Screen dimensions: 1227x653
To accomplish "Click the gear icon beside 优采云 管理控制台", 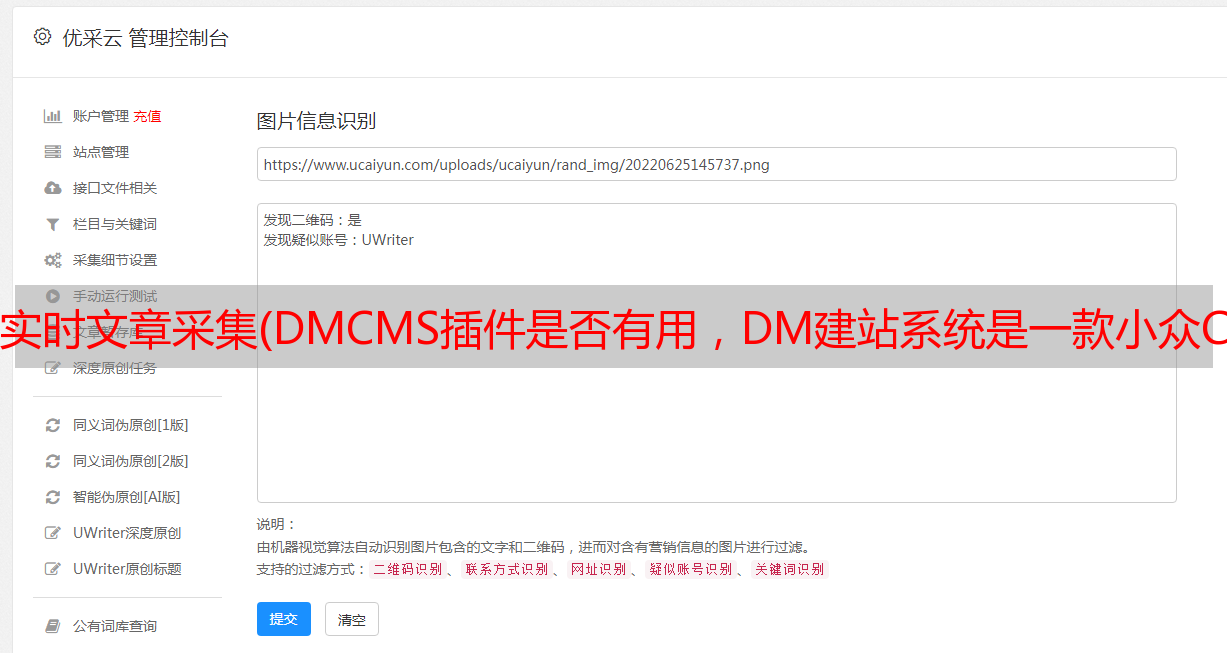I will (42, 37).
